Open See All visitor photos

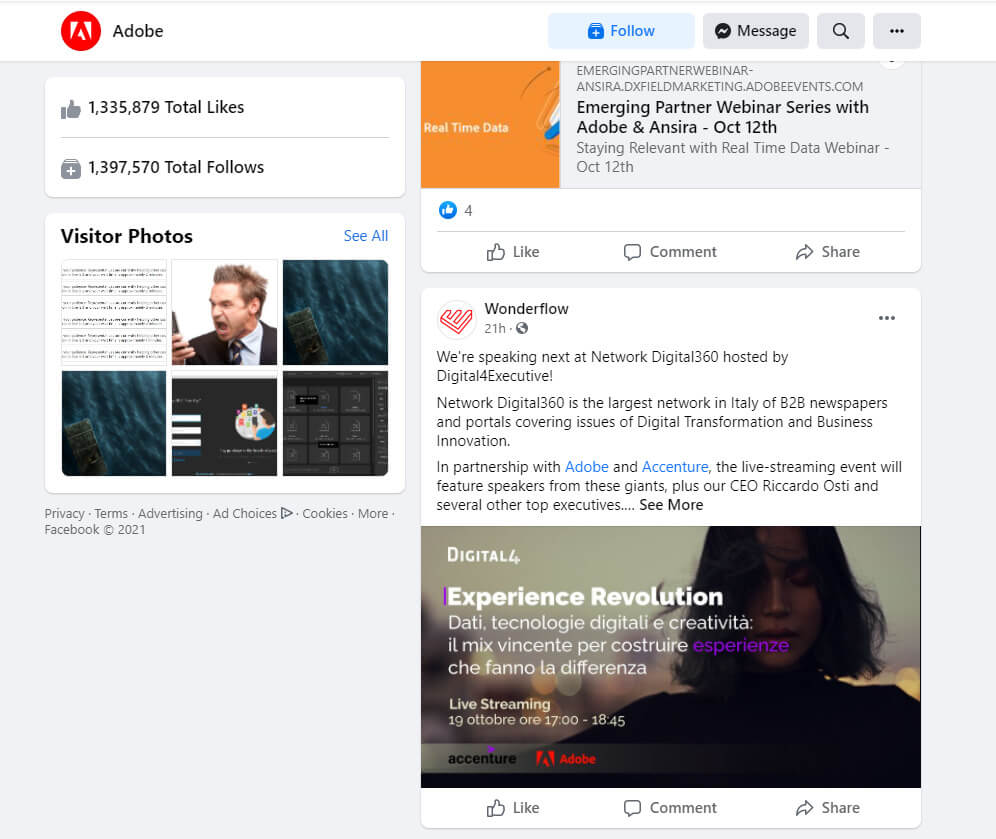pyautogui.click(x=365, y=236)
